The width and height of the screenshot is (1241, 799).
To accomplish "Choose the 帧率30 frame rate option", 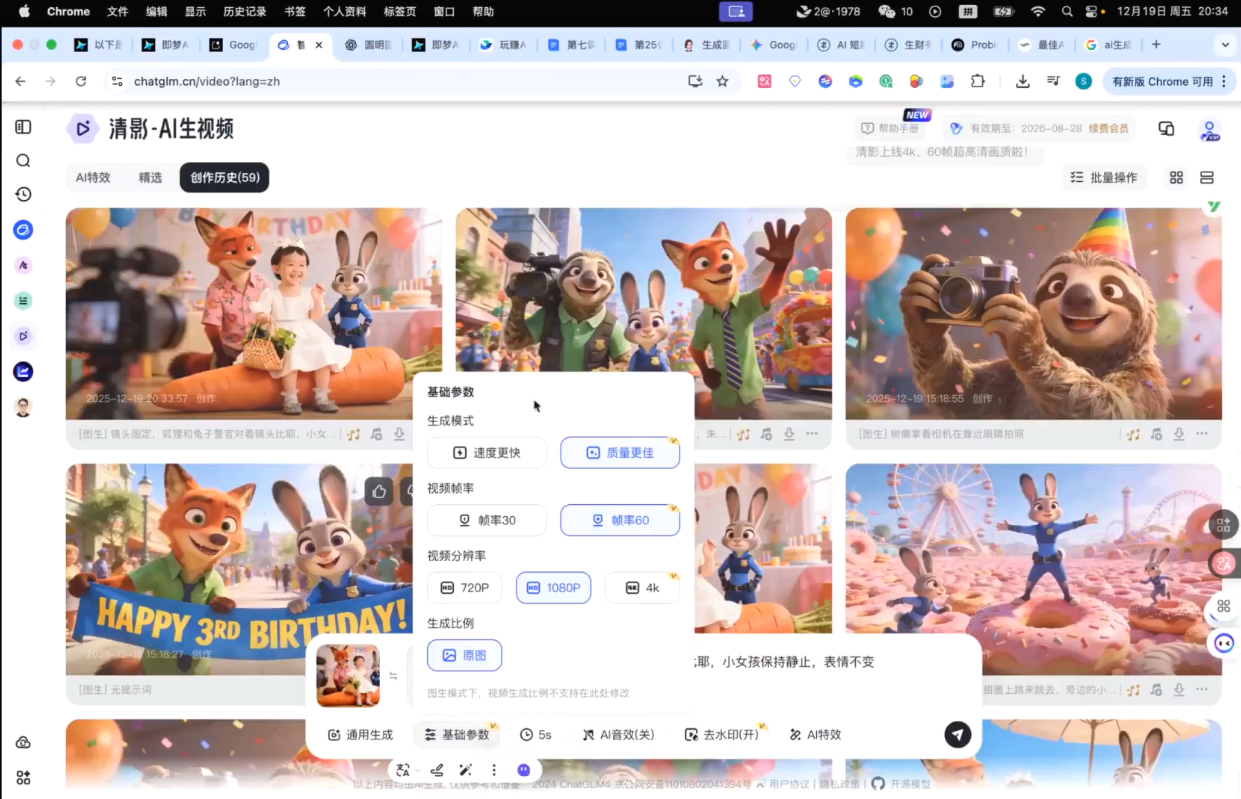I will tap(487, 520).
